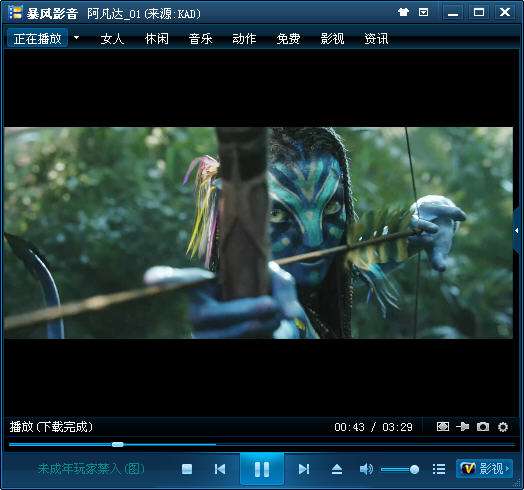Click the pin-on-top icon beside the camera
The height and width of the screenshot is (490, 524).
(463, 426)
